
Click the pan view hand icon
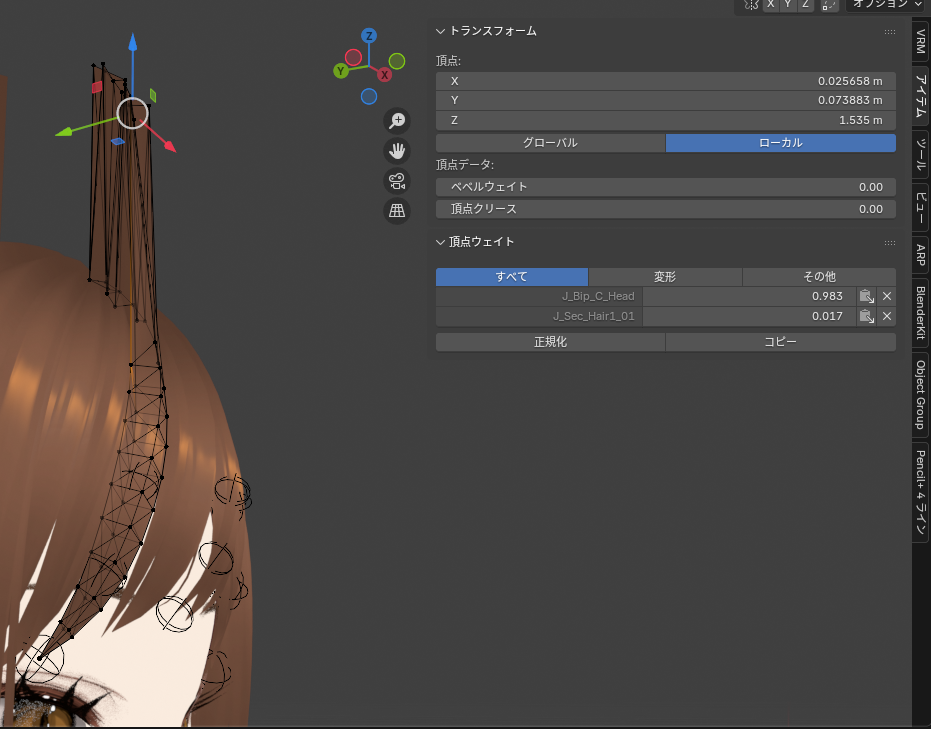(397, 151)
